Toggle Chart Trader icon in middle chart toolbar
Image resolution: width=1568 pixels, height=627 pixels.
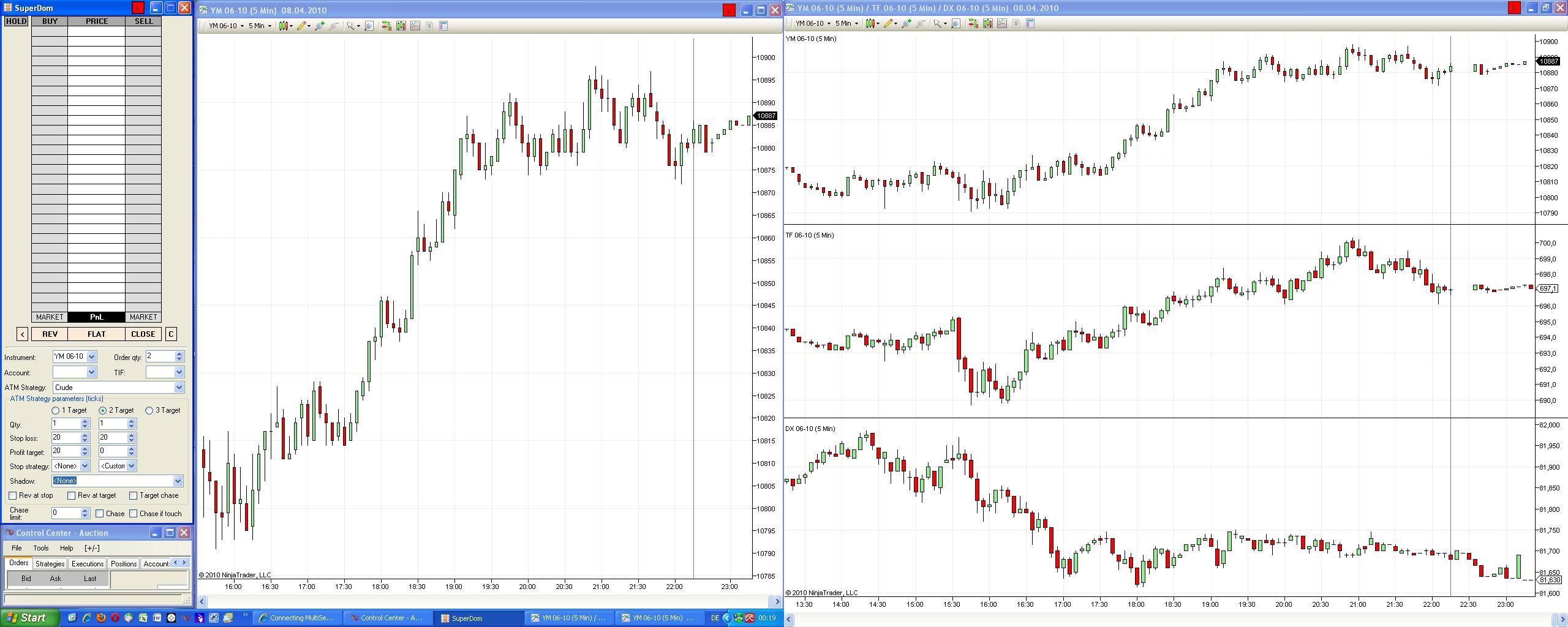point(386,26)
